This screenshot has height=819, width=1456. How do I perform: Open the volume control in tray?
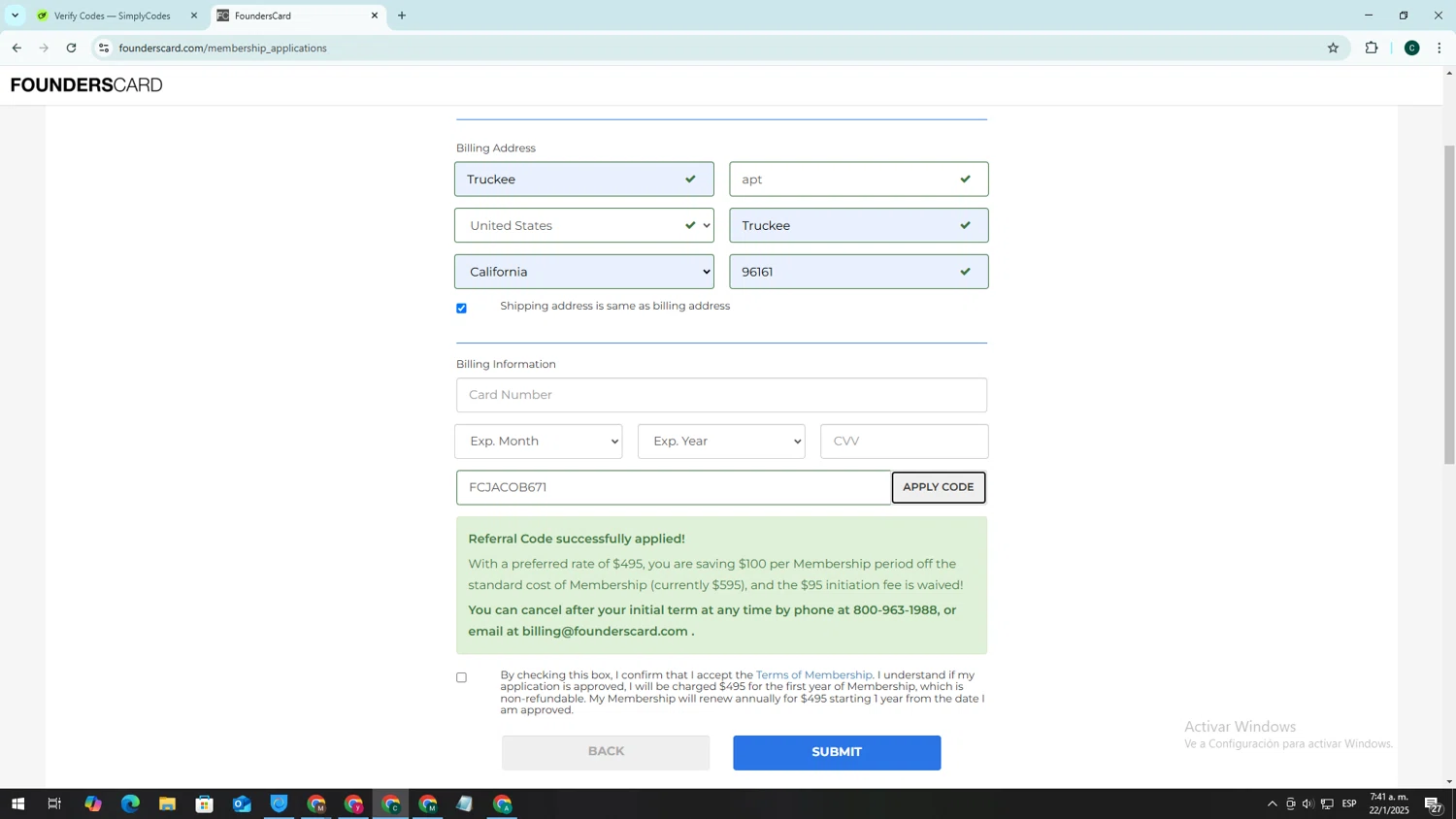coord(1308,803)
